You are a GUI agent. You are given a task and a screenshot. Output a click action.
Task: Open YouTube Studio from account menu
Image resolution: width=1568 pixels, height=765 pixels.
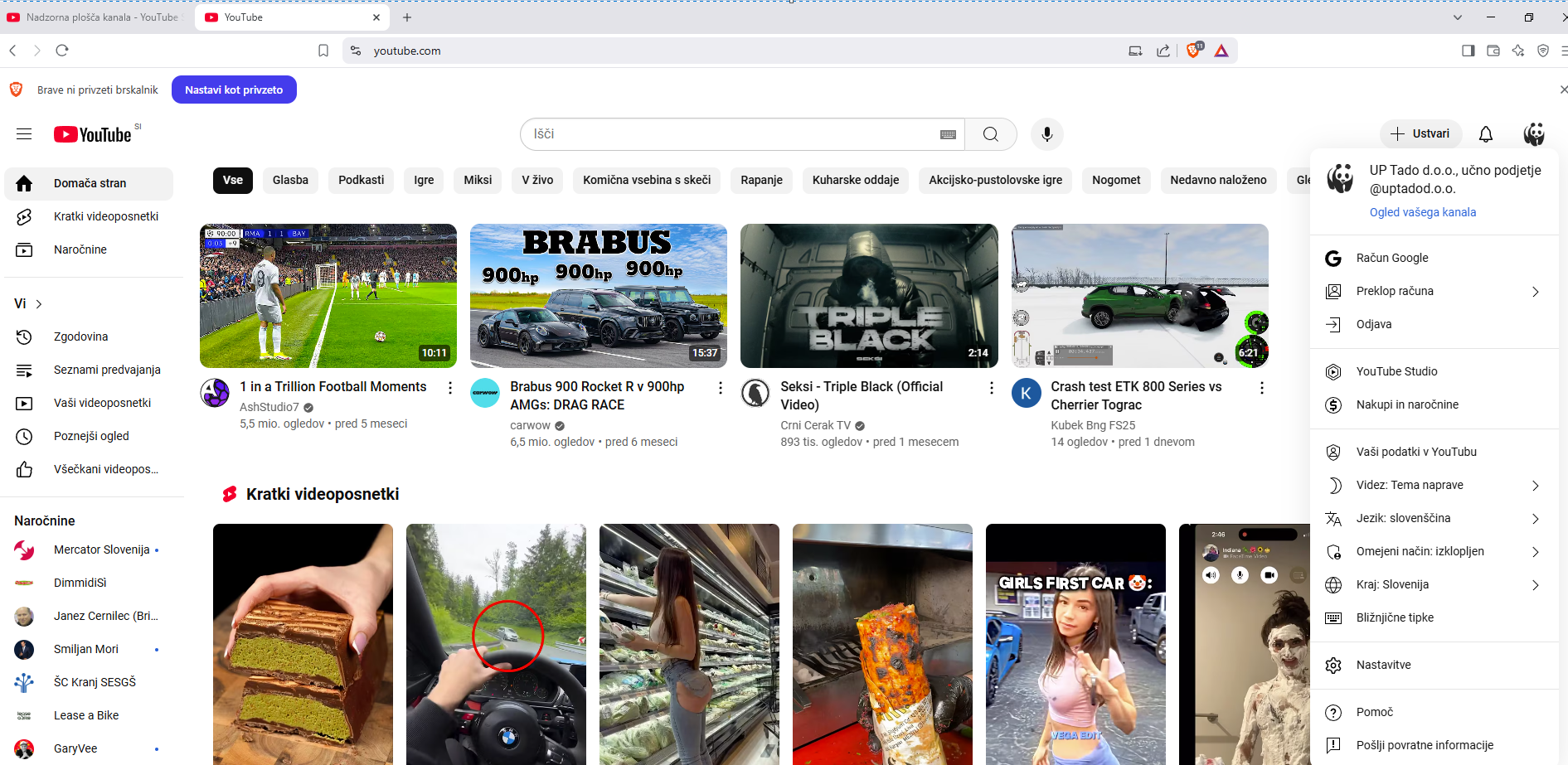click(x=1396, y=371)
